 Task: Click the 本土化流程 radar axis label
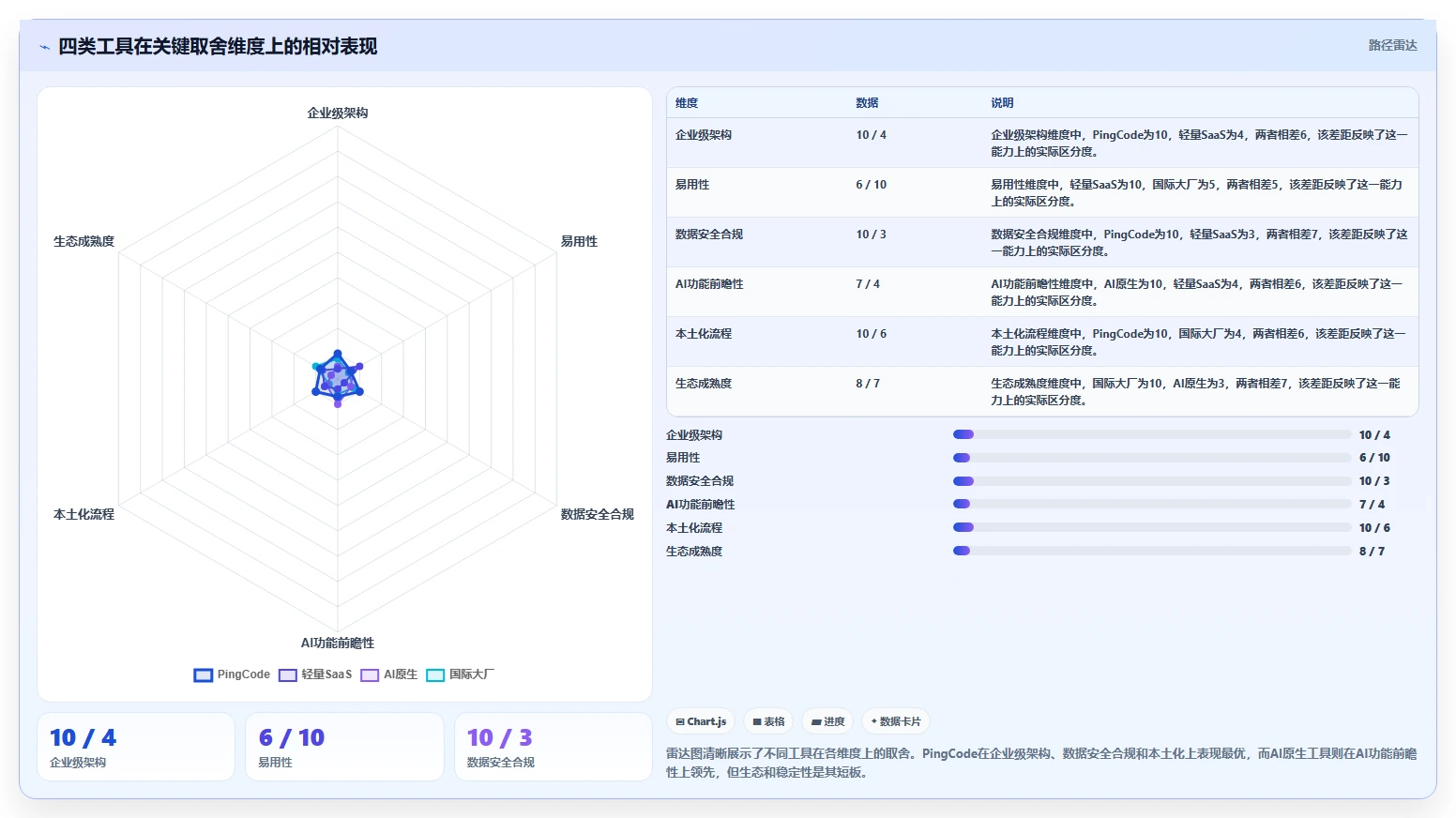(x=83, y=515)
